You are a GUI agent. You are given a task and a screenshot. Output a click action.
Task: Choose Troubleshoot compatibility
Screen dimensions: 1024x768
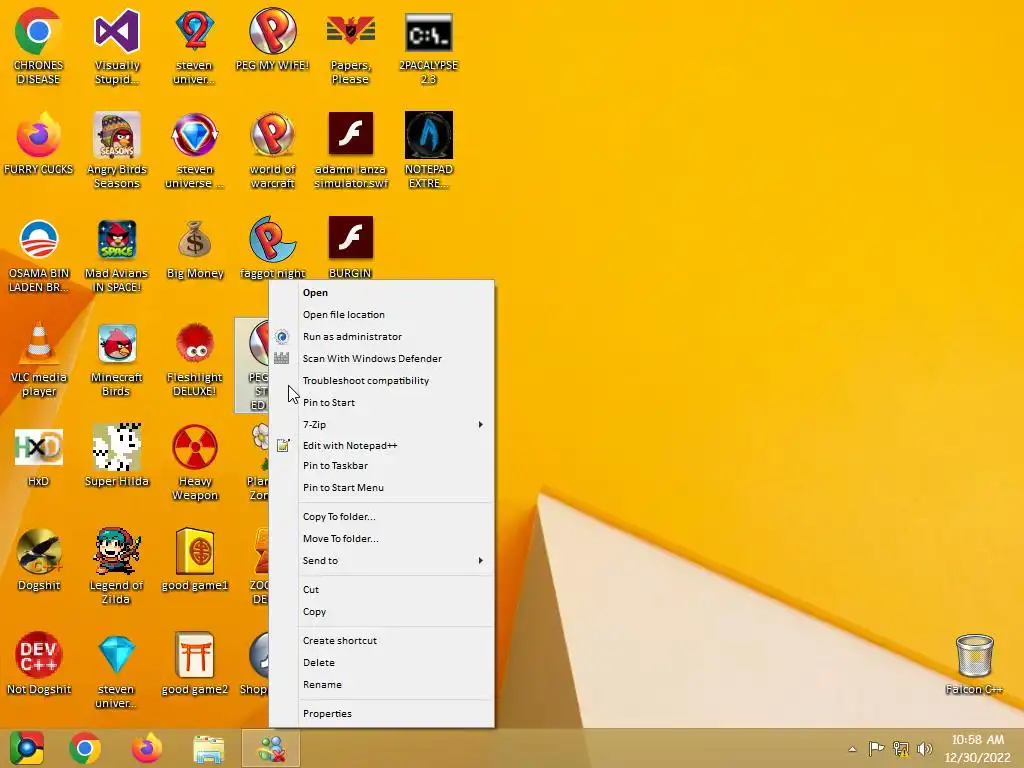point(382,381)
